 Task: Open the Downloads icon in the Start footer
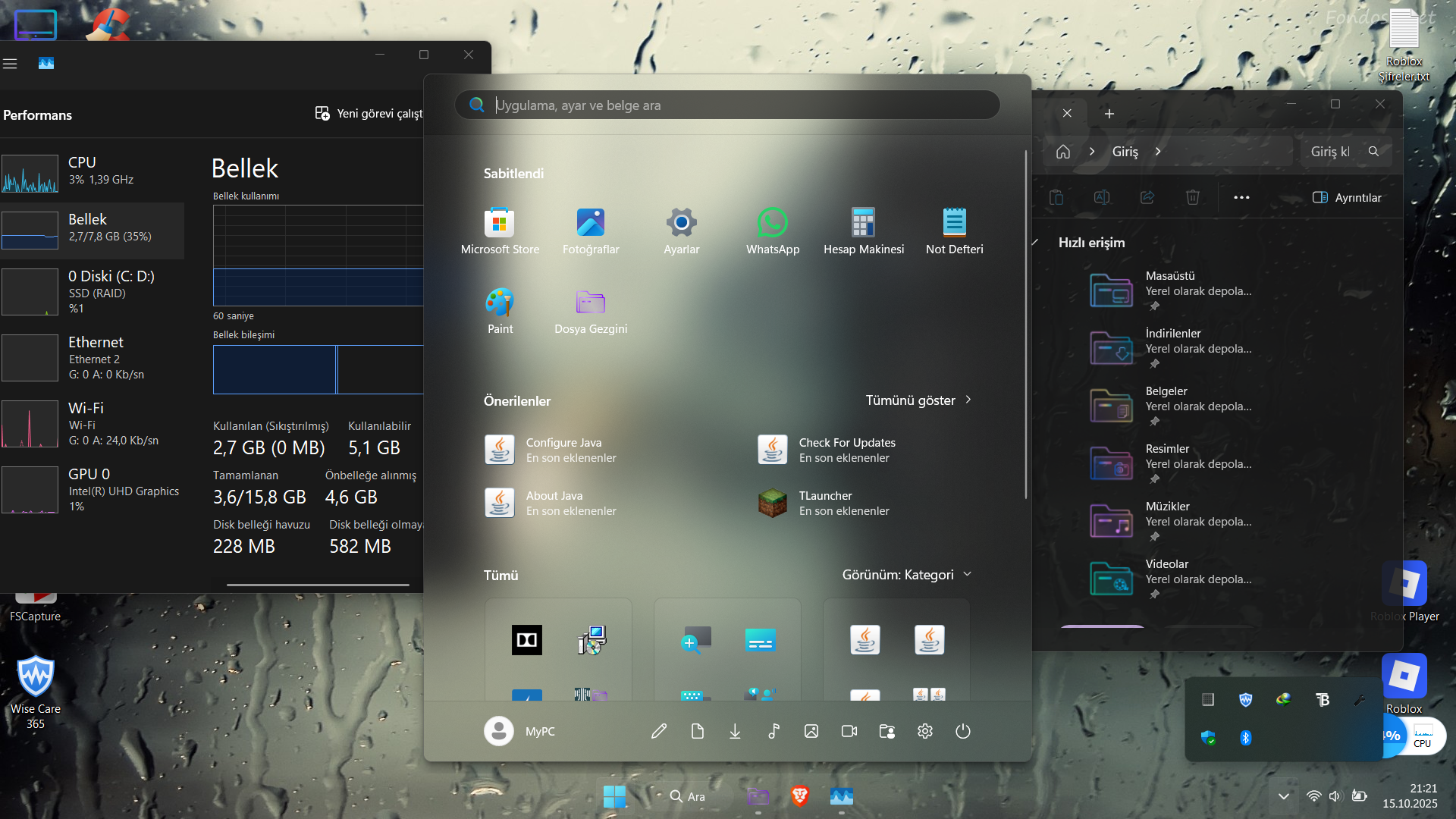click(735, 731)
